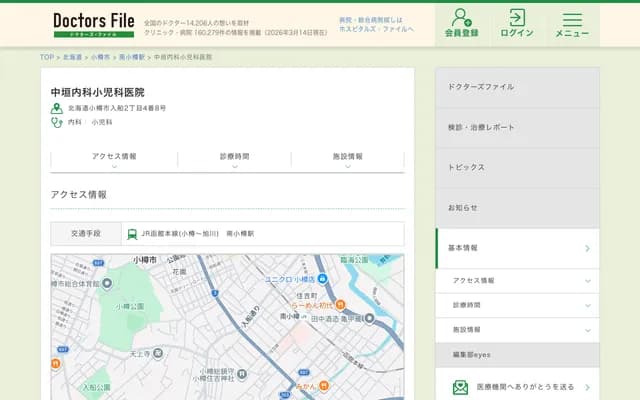The image size is (640, 400).
Task: Open the 会員登録 member registration icon
Action: 461,23
